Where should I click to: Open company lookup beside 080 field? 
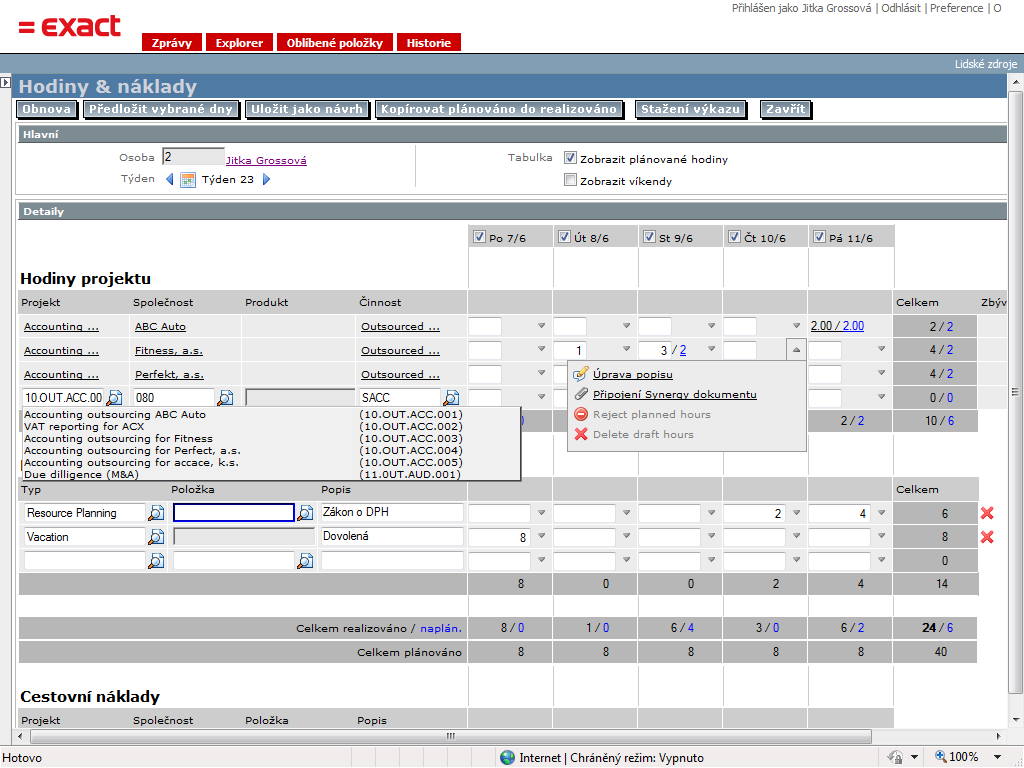click(x=225, y=397)
